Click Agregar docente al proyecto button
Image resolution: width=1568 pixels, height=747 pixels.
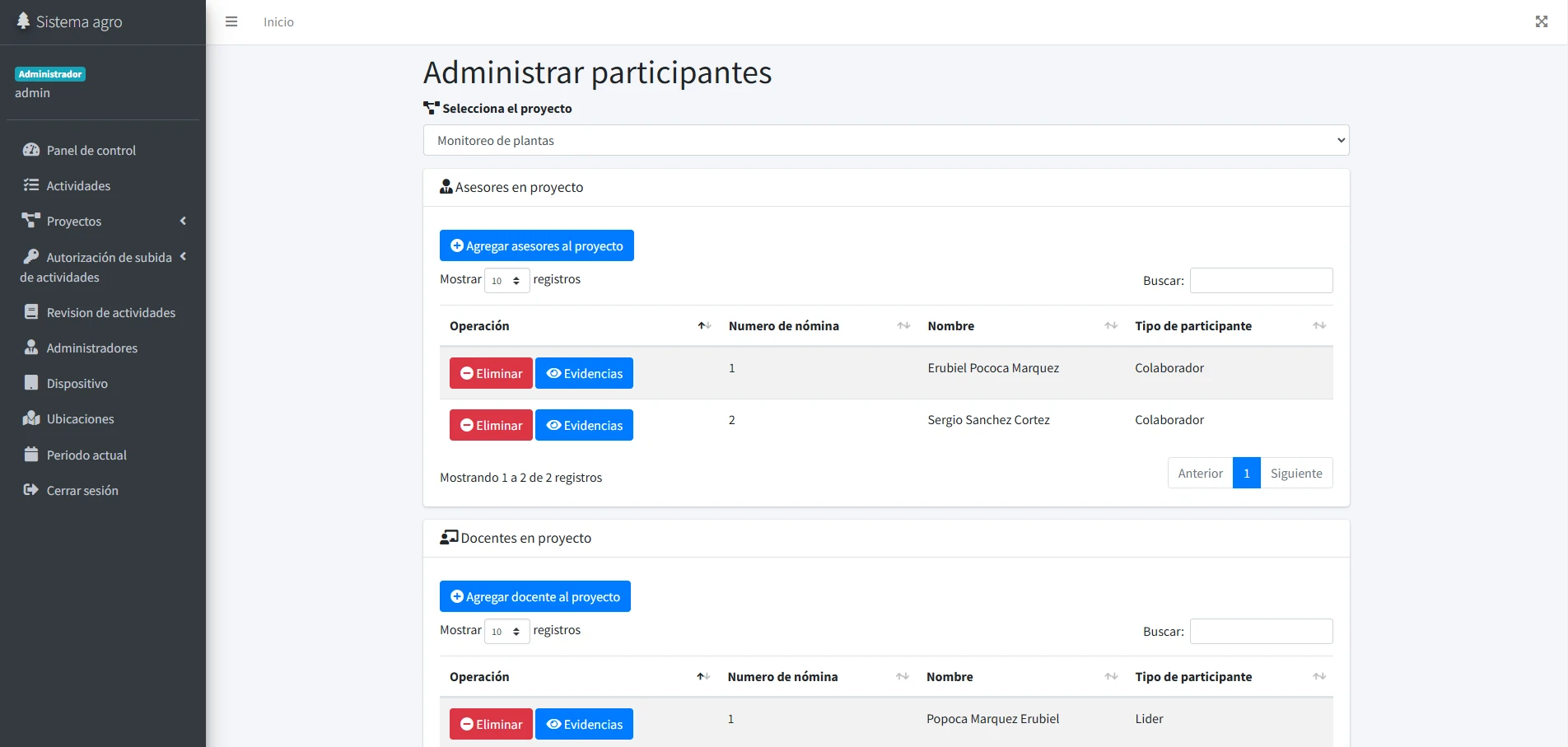pyautogui.click(x=535, y=596)
